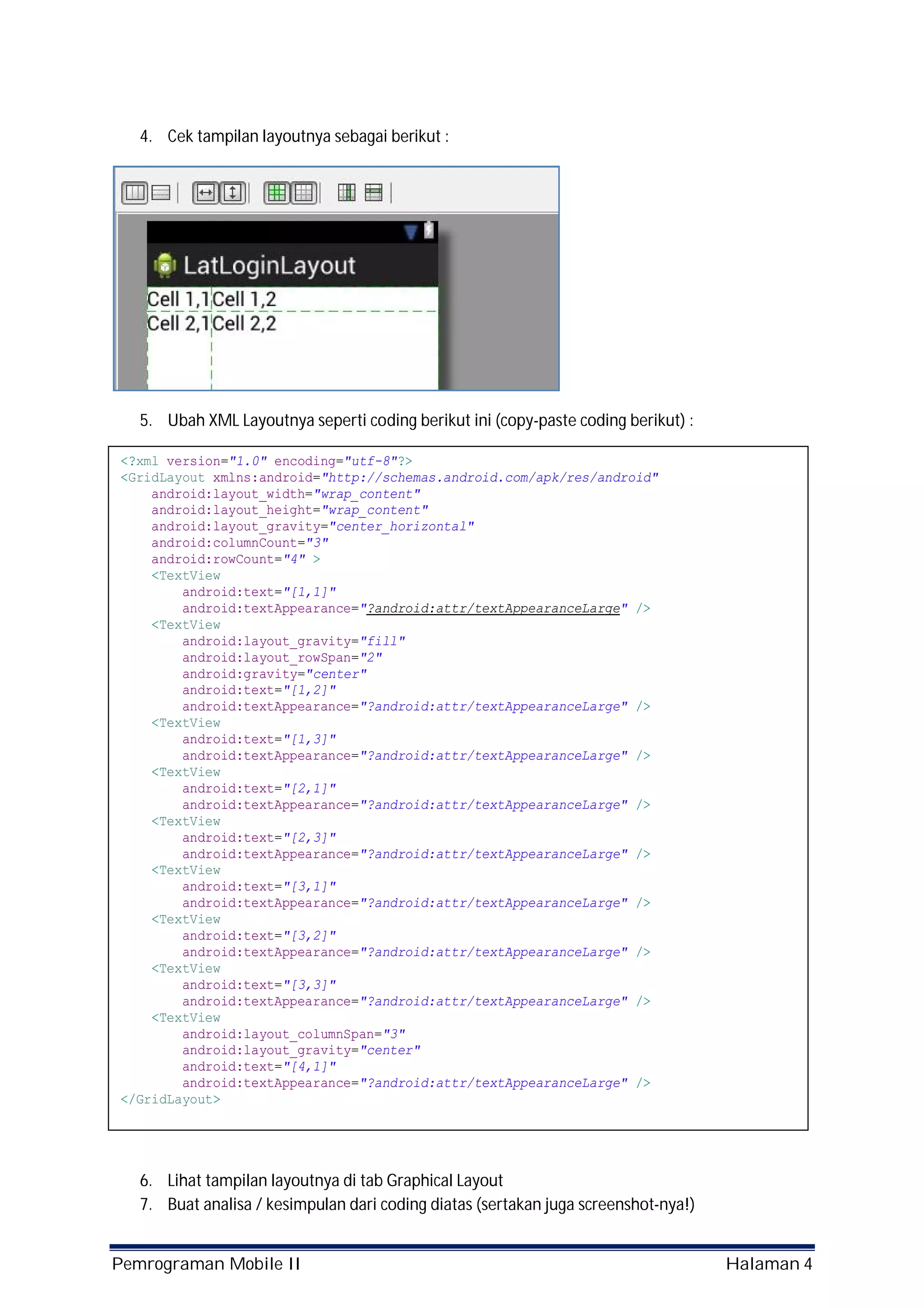The height and width of the screenshot is (1308, 924).
Task: Click the horizontal orientation toolbar icon
Action: click(135, 193)
